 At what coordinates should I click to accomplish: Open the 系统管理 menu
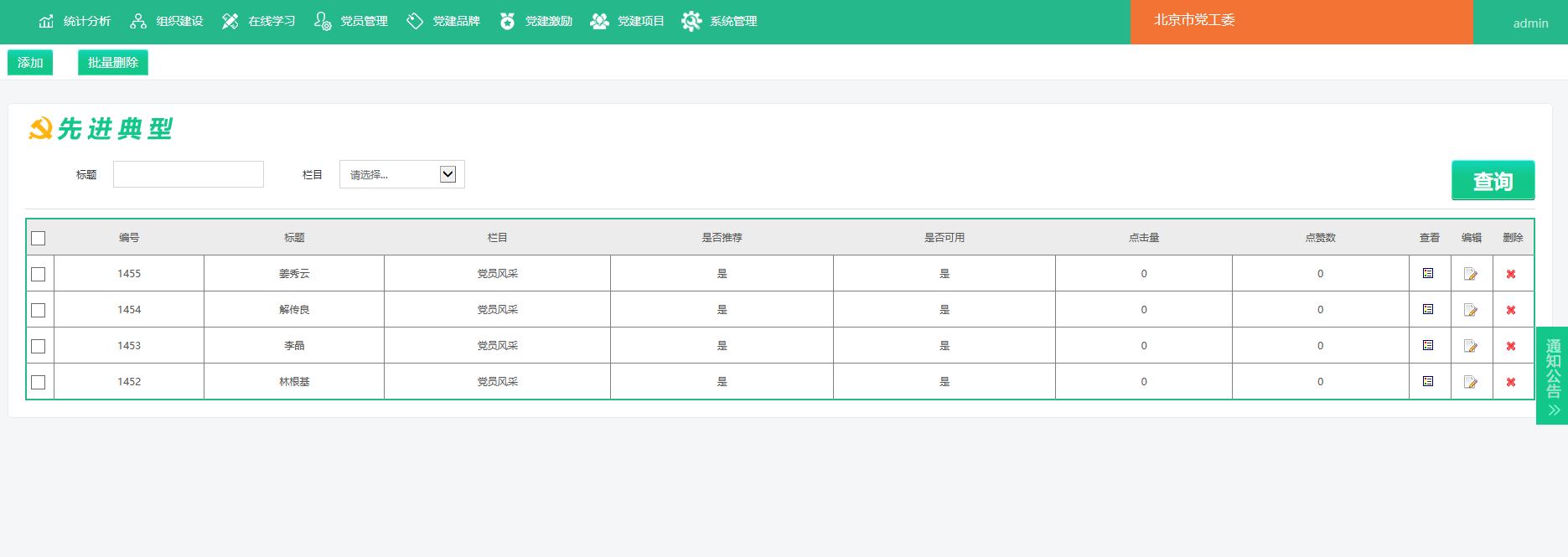tap(720, 21)
